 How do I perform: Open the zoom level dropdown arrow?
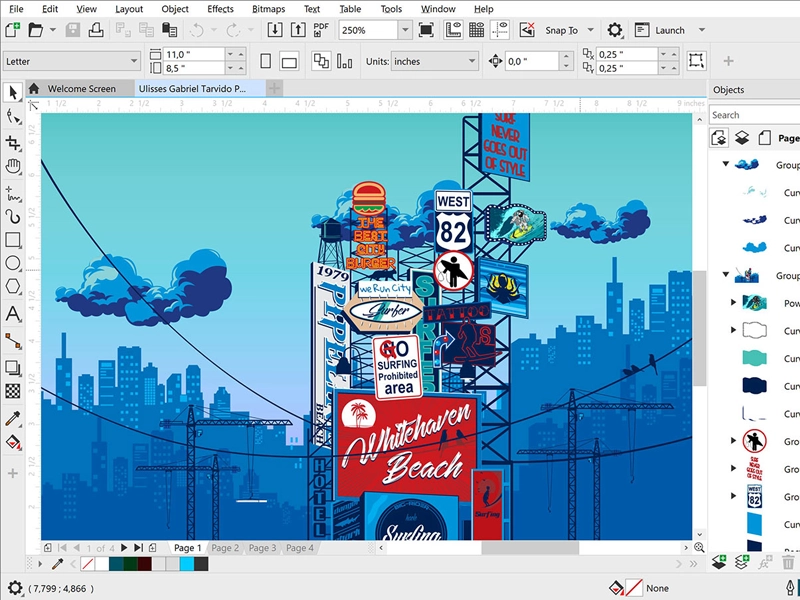click(405, 30)
